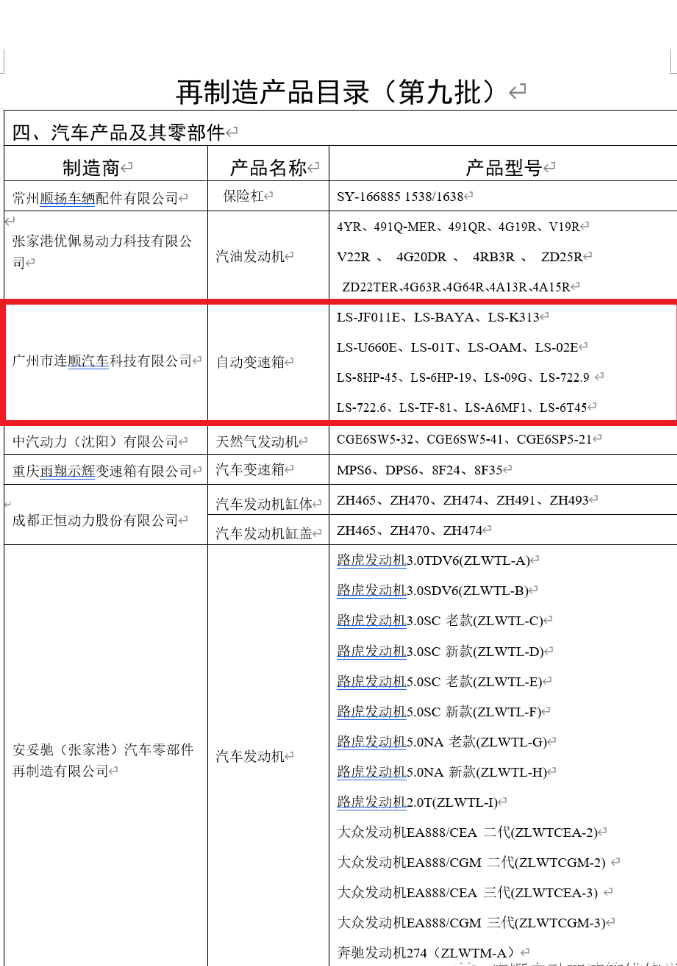This screenshot has width=677, height=966.
Task: Click 路虎发动机5.0SC 老款(ZLWTL-E)
Action: [439, 681]
